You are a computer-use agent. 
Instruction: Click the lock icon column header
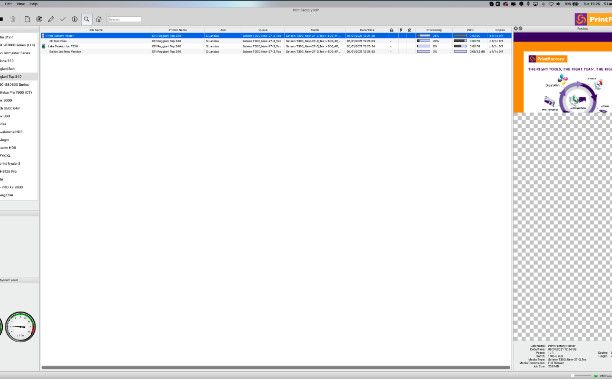[x=391, y=30]
